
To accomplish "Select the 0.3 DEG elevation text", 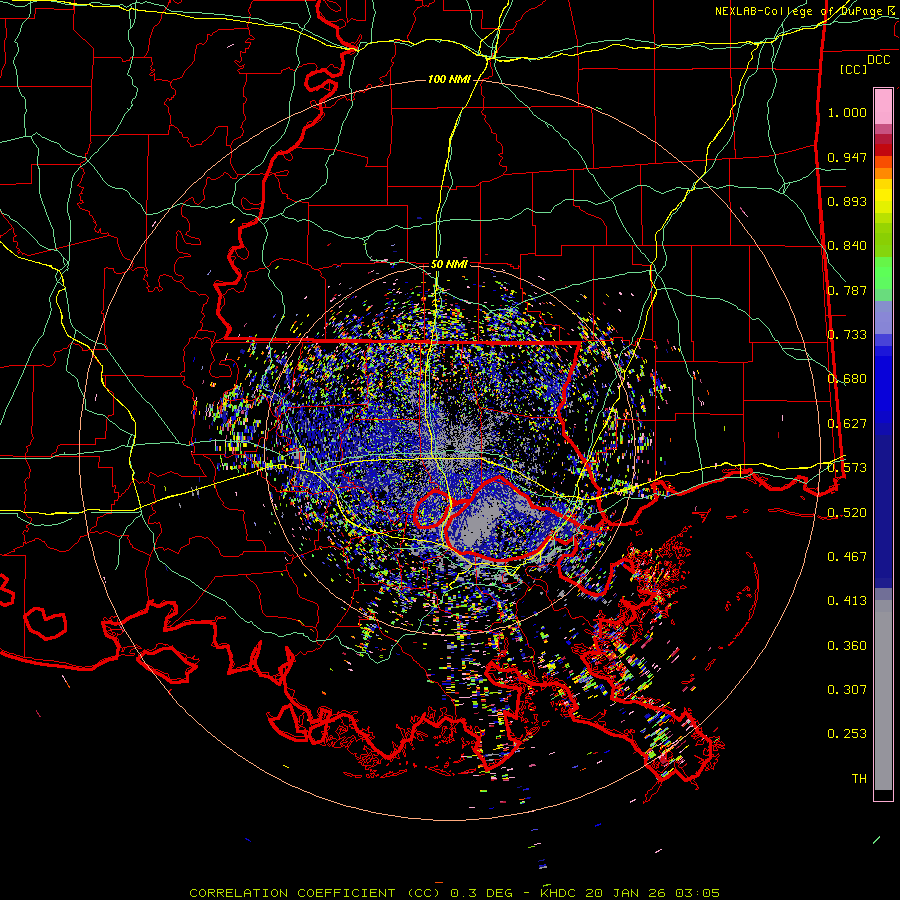I will [x=481, y=893].
